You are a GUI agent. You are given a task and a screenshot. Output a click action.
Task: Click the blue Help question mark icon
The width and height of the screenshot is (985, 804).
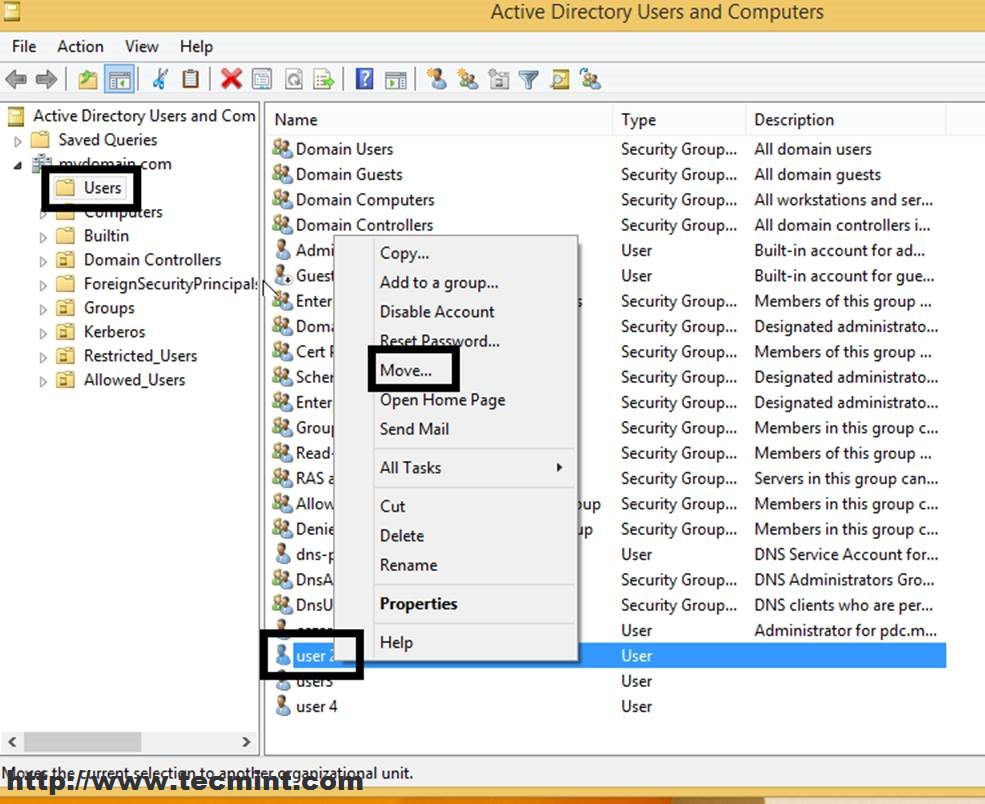click(365, 79)
